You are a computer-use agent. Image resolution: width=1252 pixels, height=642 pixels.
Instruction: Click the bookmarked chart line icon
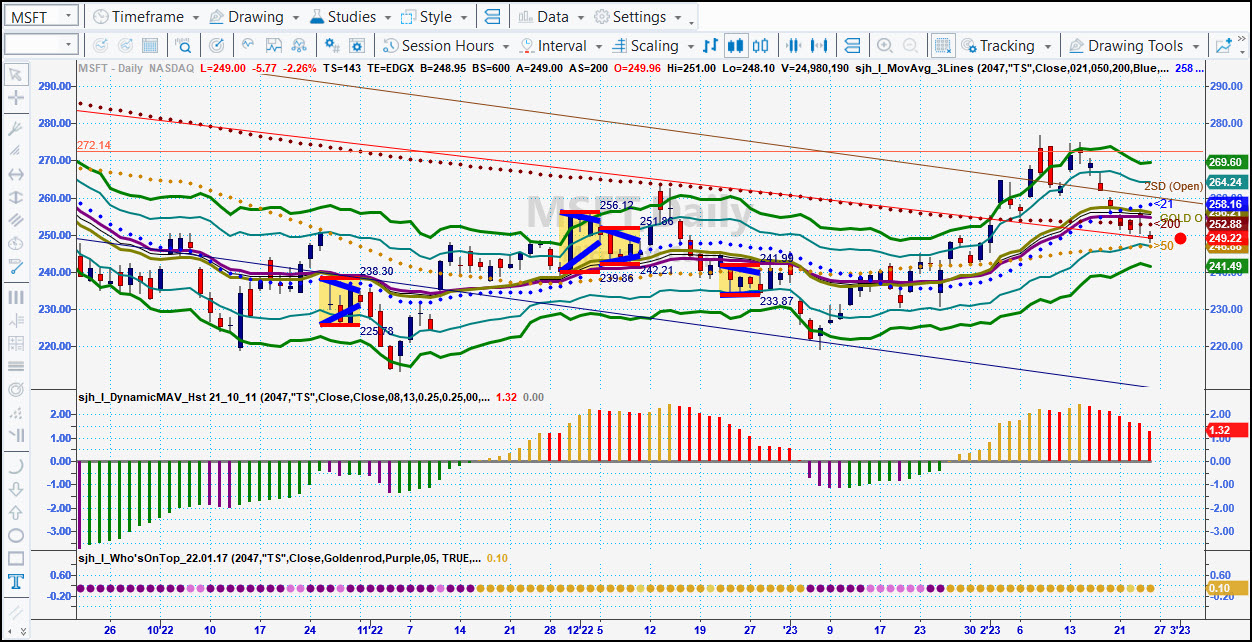tap(276, 46)
